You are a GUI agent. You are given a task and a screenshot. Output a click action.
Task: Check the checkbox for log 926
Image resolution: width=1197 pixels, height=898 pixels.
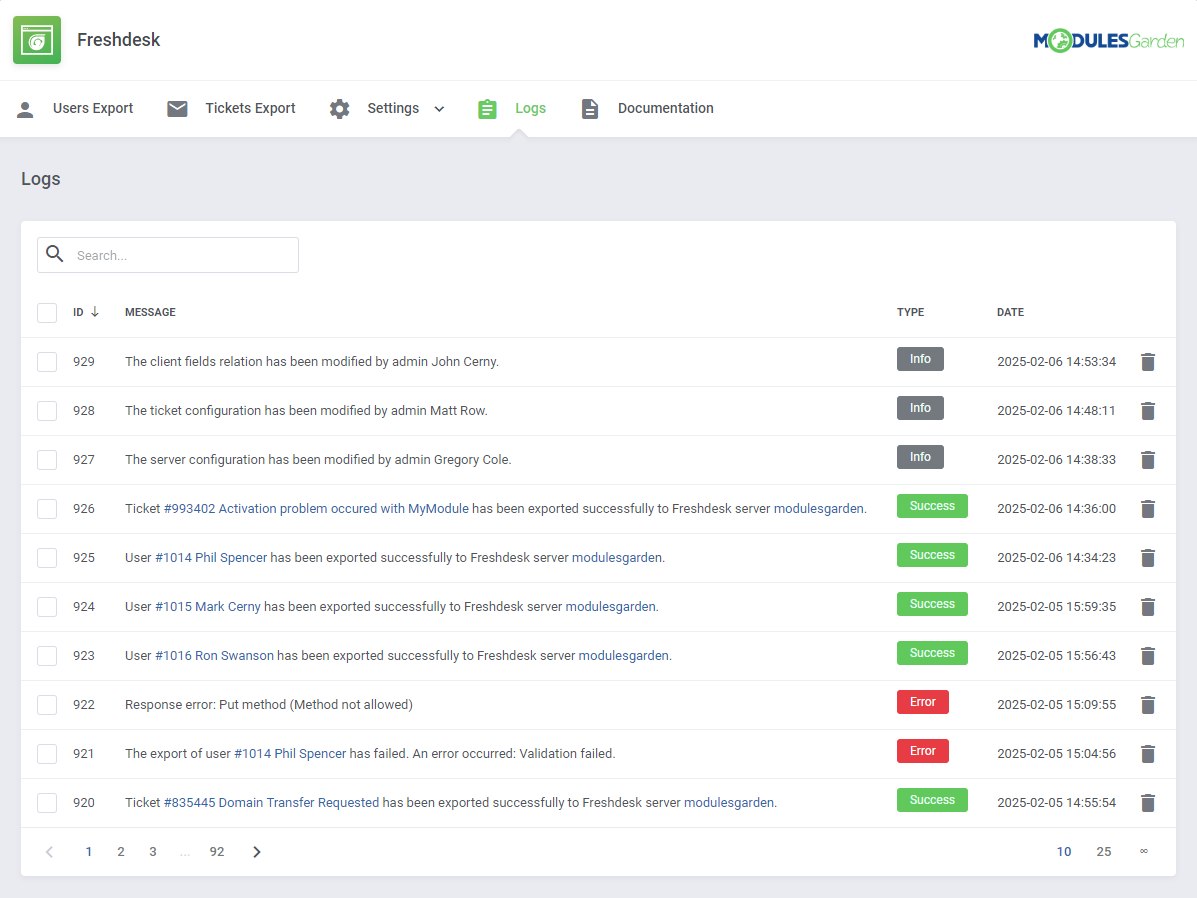tap(47, 508)
